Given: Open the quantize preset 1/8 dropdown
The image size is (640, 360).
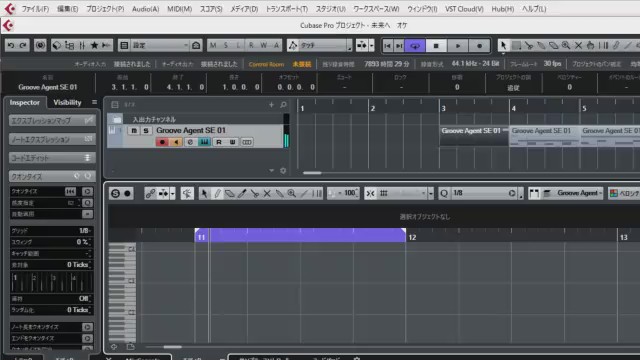Looking at the screenshot, I should [481, 193].
